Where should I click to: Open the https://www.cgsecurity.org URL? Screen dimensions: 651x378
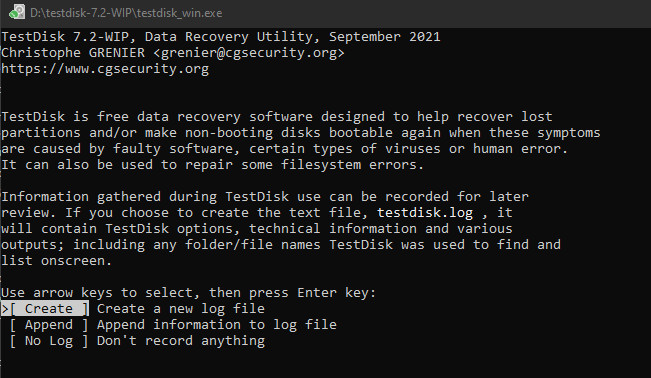click(105, 69)
